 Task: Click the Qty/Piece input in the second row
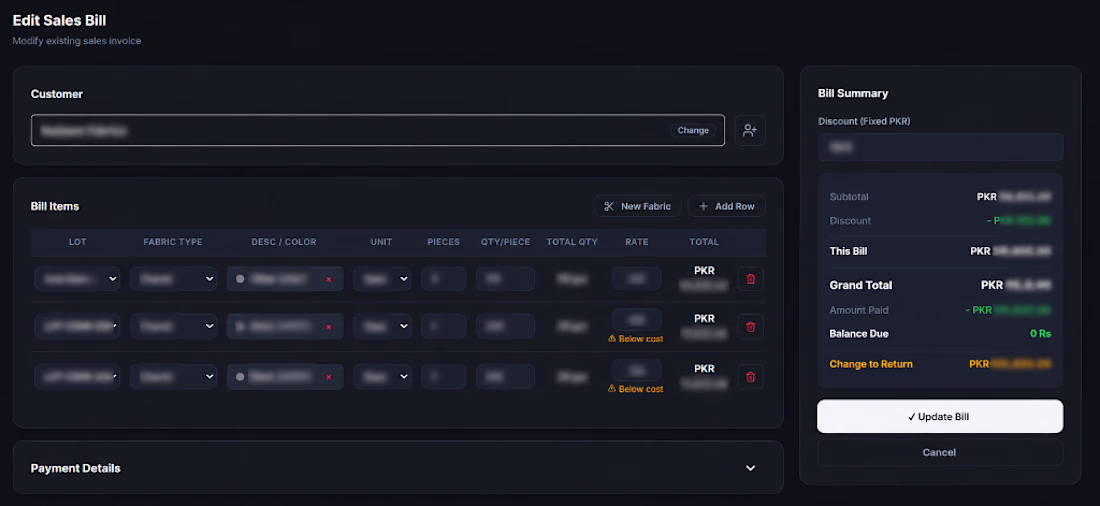coord(505,326)
